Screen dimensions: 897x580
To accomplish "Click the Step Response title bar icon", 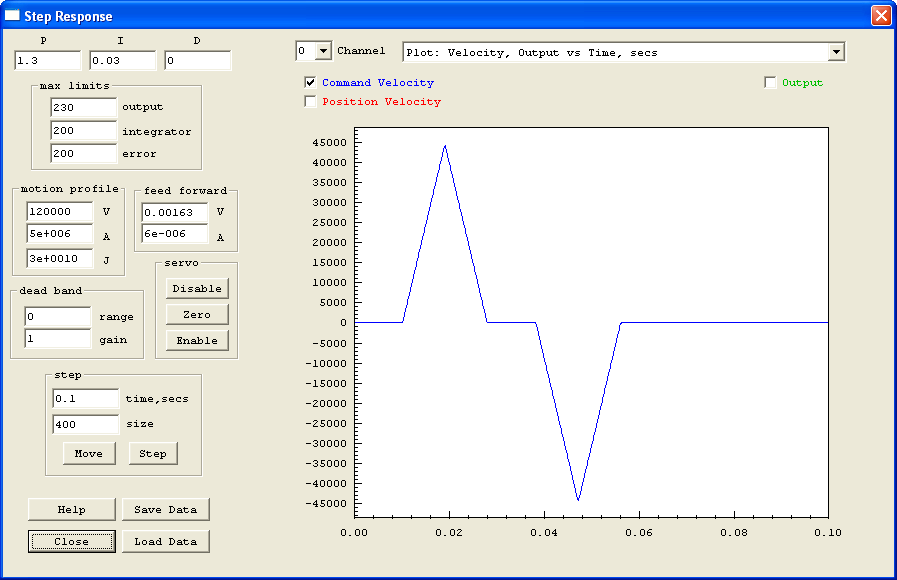I will pyautogui.click(x=13, y=16).
